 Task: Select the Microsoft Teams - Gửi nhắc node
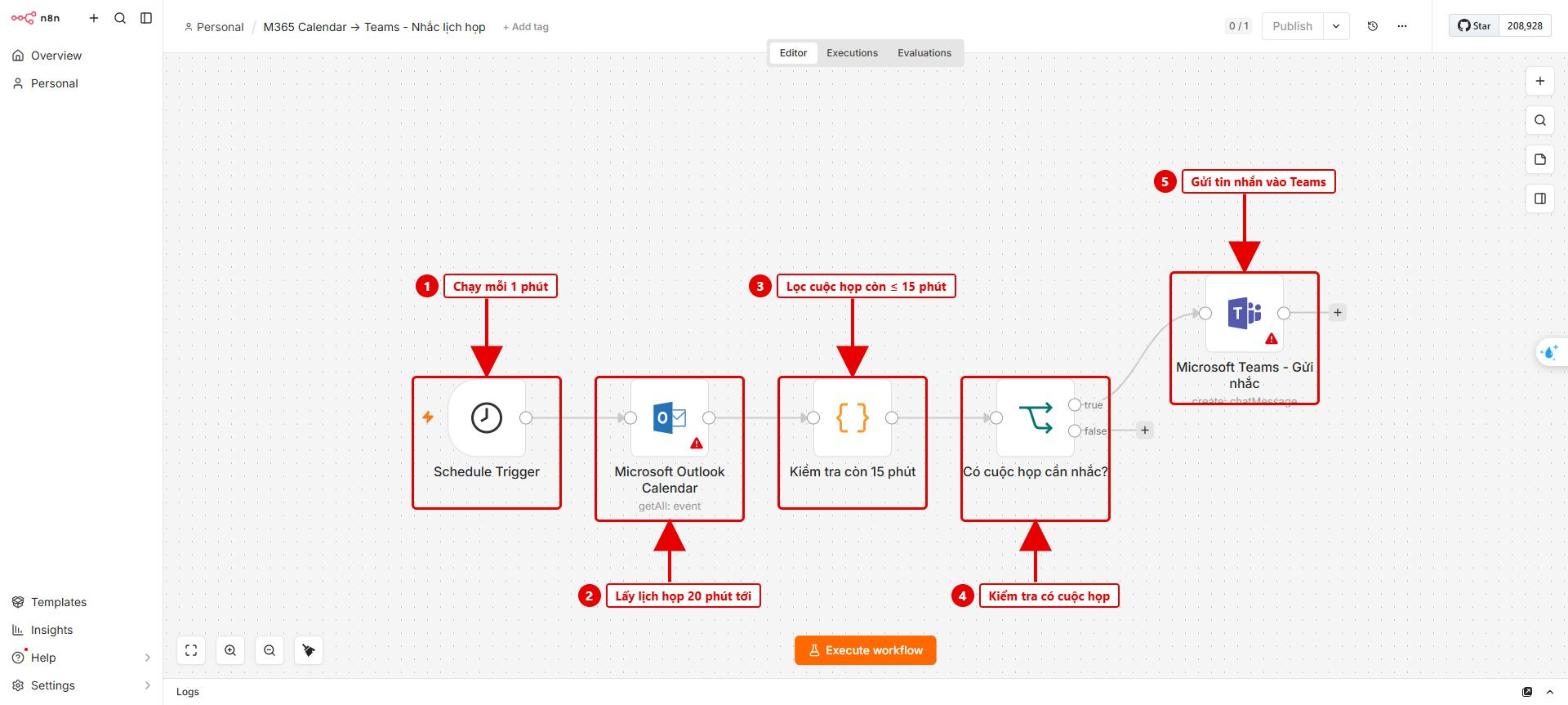tap(1244, 313)
